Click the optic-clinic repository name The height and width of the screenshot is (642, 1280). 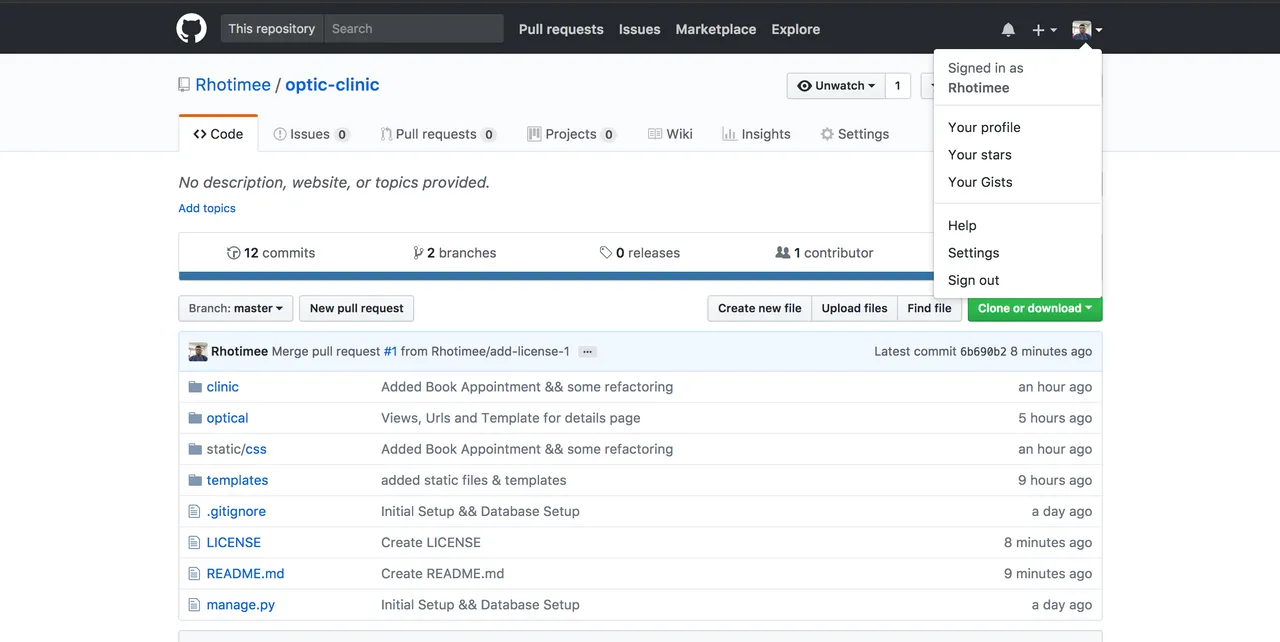coord(332,85)
